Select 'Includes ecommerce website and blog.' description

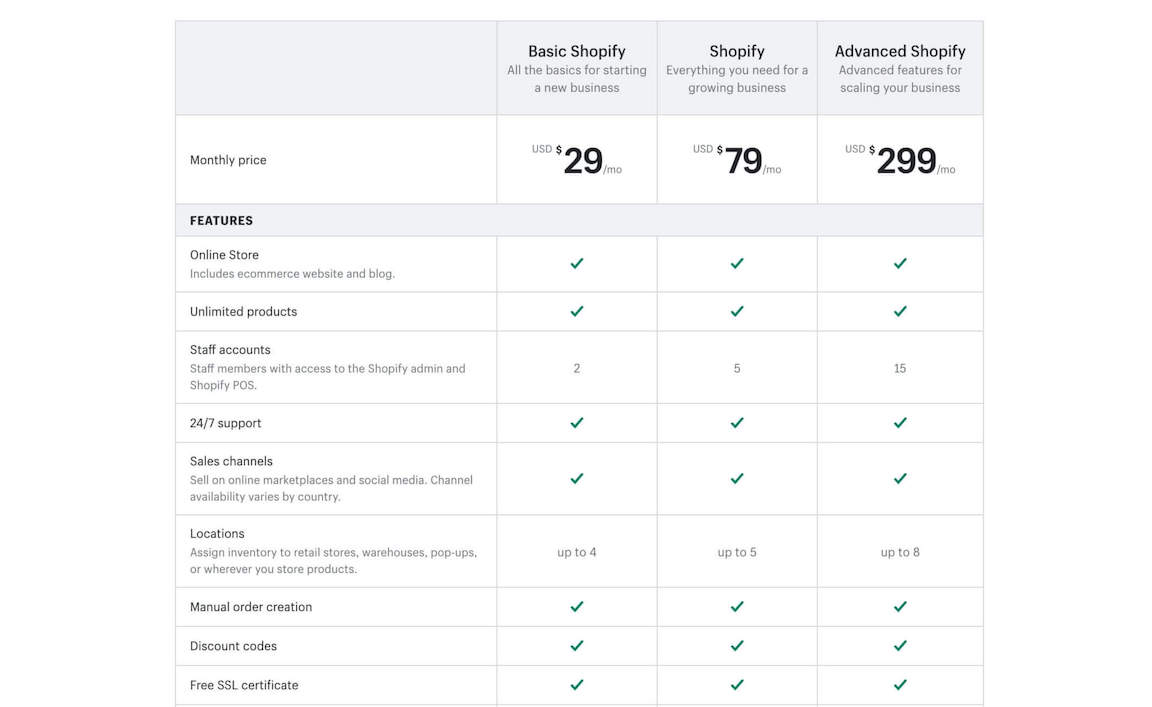292,273
